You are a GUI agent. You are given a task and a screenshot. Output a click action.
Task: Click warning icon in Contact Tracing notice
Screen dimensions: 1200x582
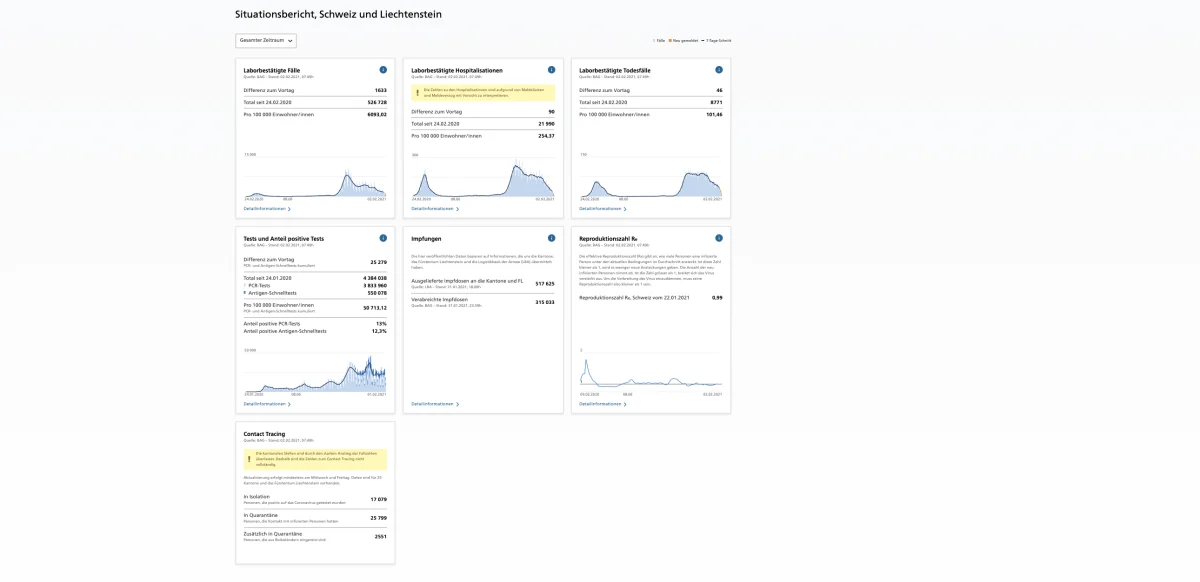pos(249,459)
